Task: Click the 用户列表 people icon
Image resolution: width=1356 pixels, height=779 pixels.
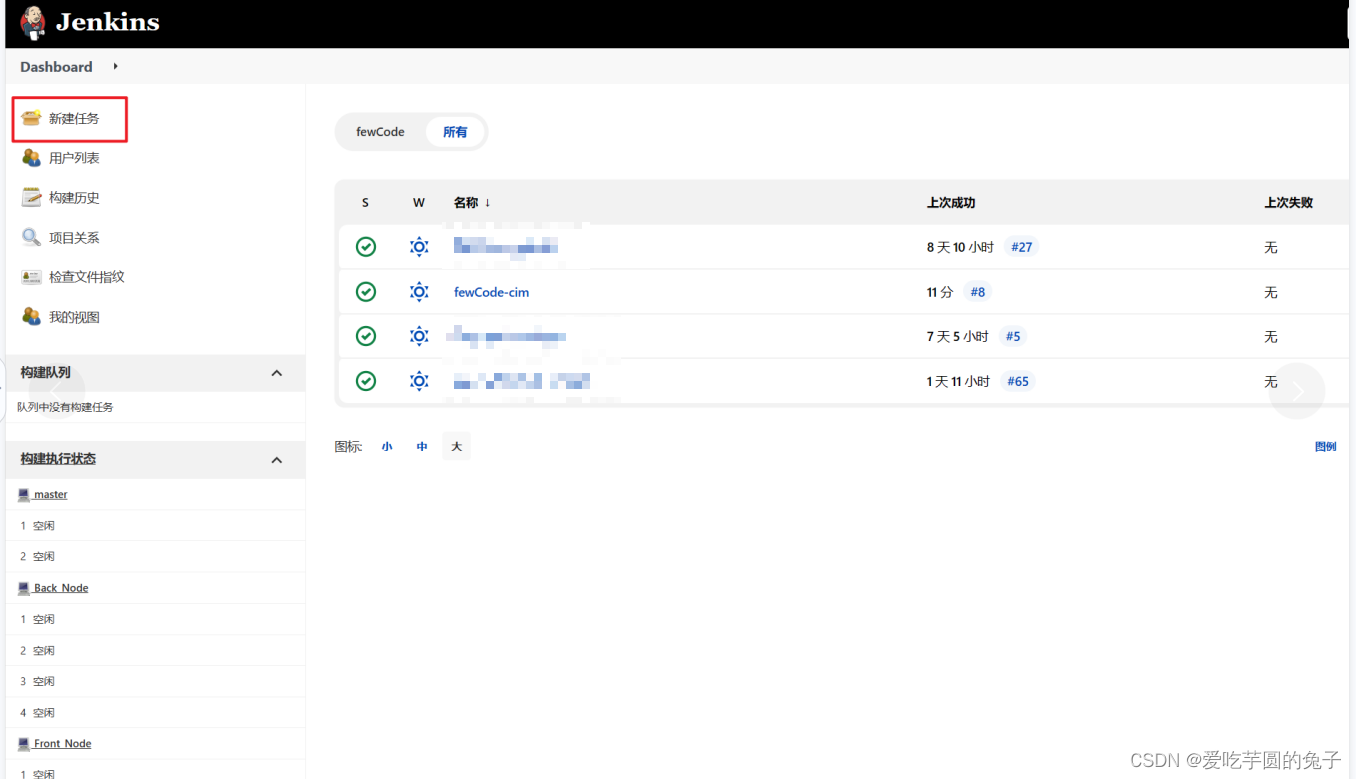Action: tap(32, 158)
